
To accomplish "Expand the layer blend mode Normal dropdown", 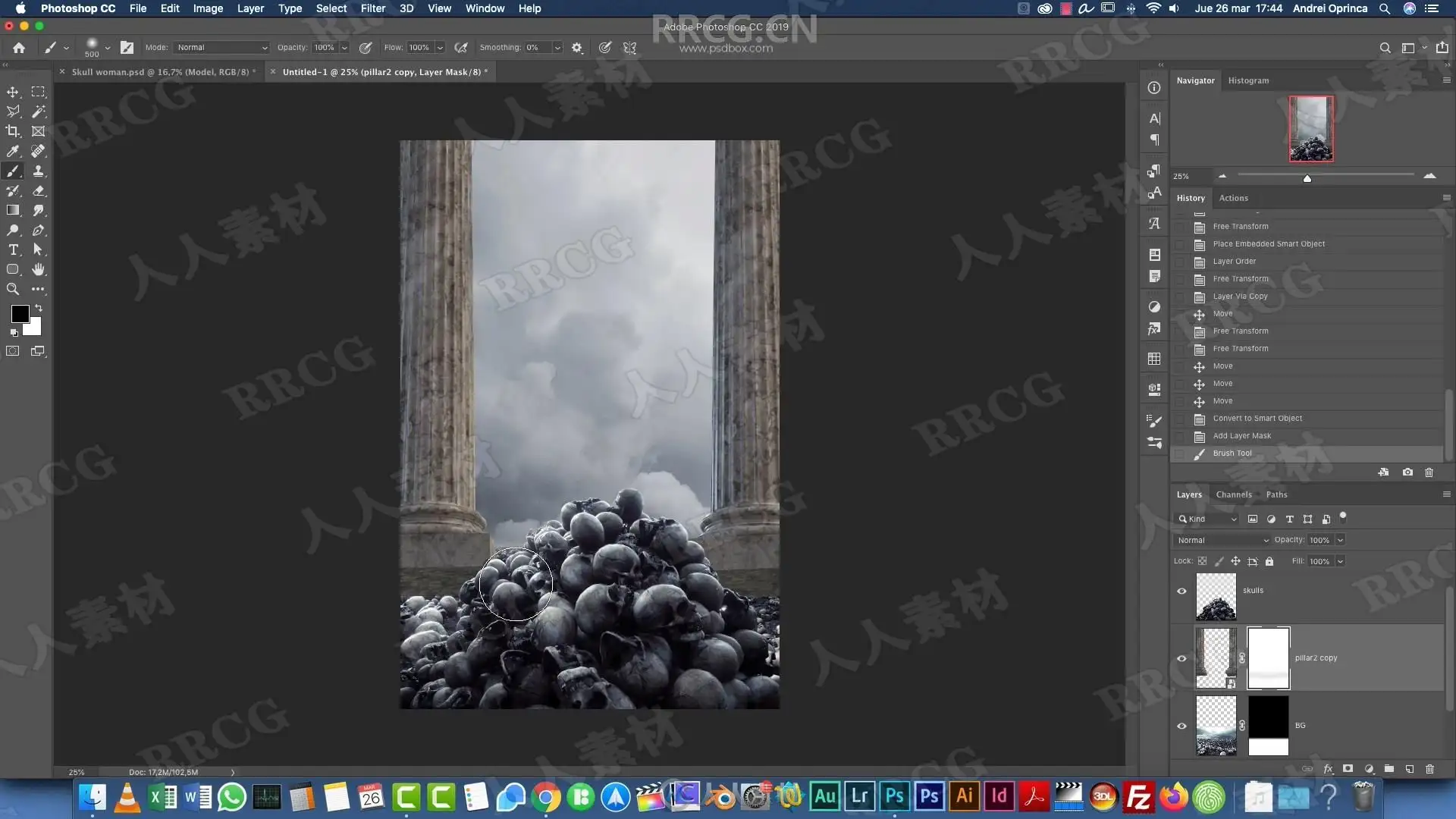I will coord(1222,540).
